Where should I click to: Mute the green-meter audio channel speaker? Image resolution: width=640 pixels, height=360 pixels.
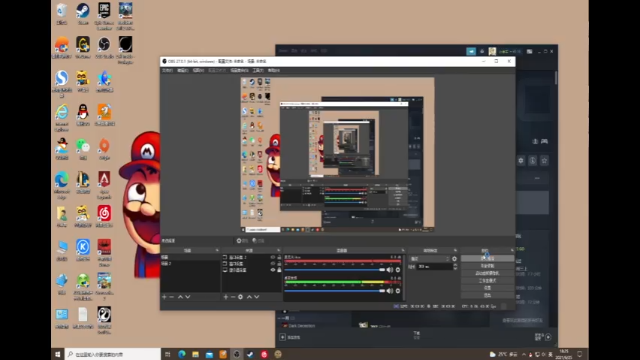[390, 291]
